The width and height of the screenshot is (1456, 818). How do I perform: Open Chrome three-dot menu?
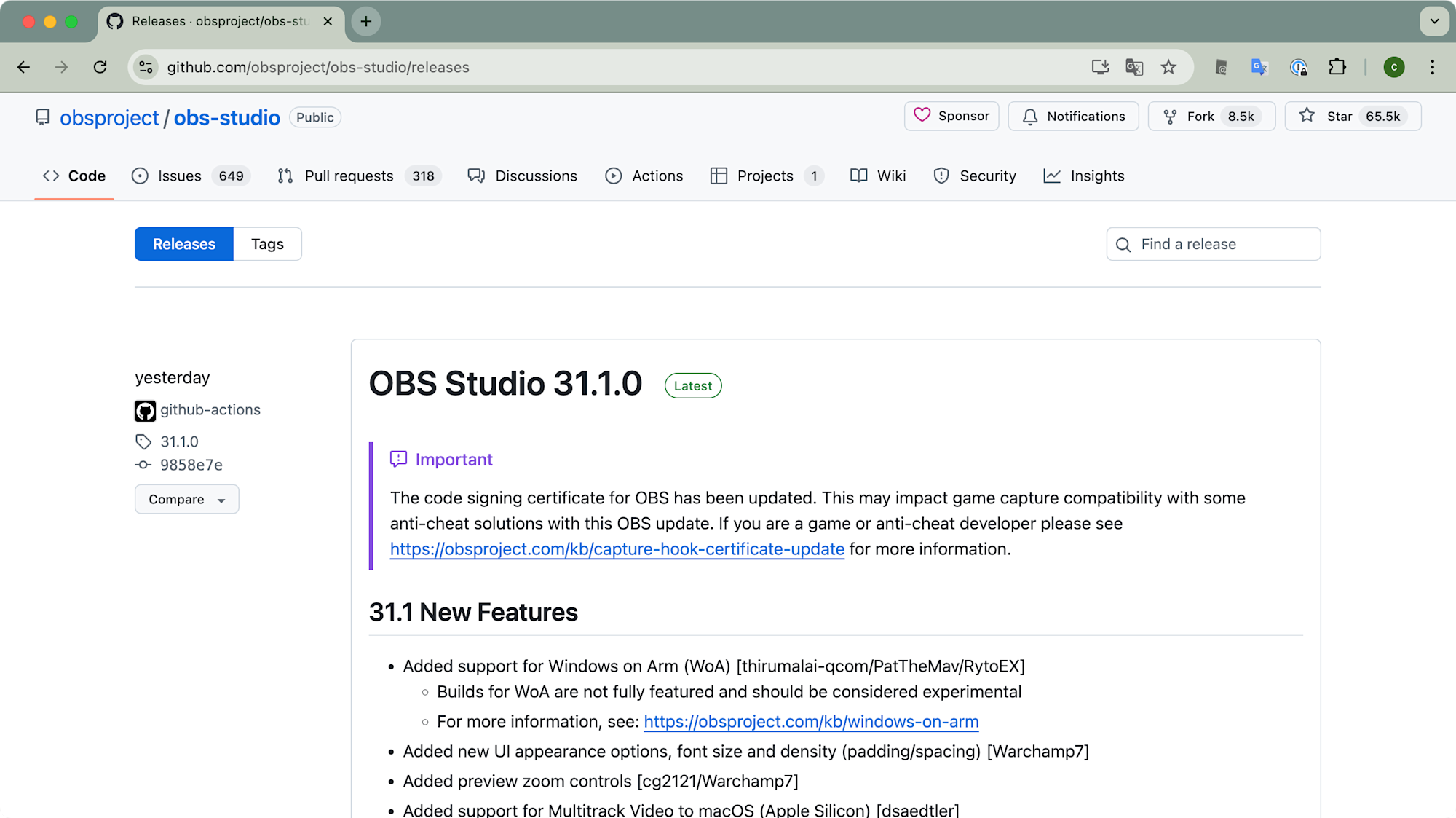(x=1432, y=67)
